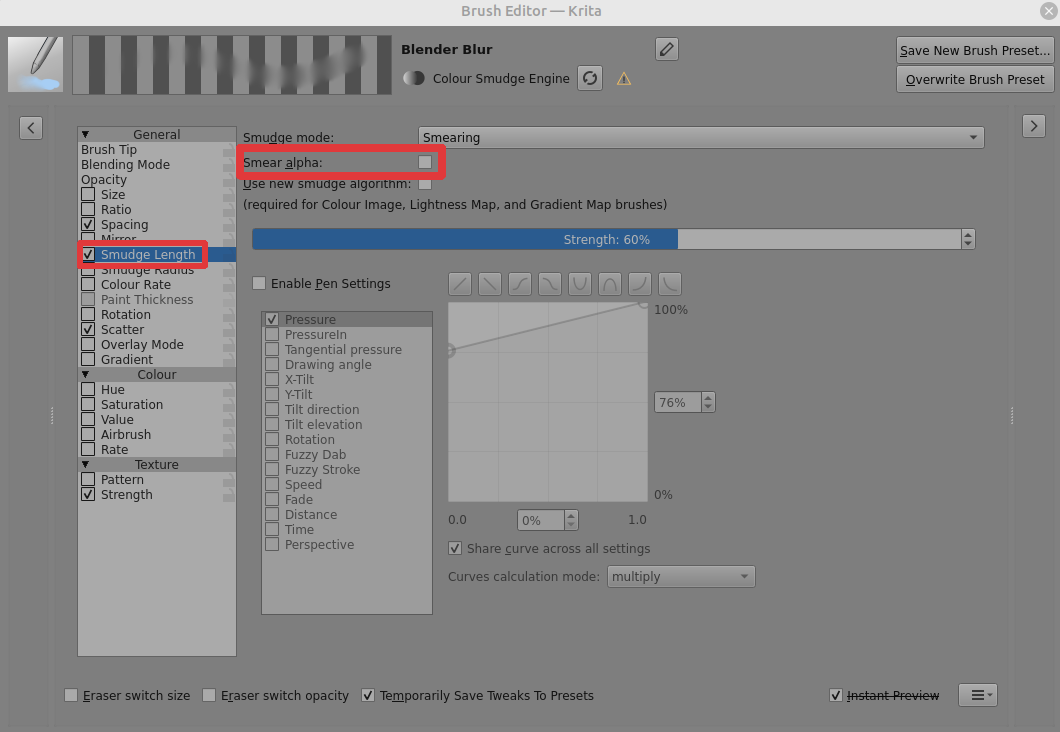Enable the Smear alpha checkbox

(x=425, y=162)
